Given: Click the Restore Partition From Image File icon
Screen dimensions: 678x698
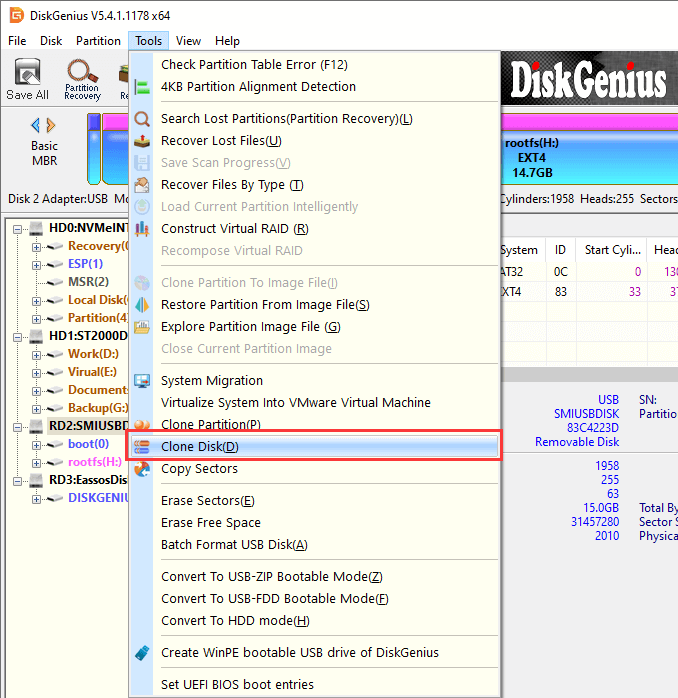Looking at the screenshot, I should coord(143,305).
